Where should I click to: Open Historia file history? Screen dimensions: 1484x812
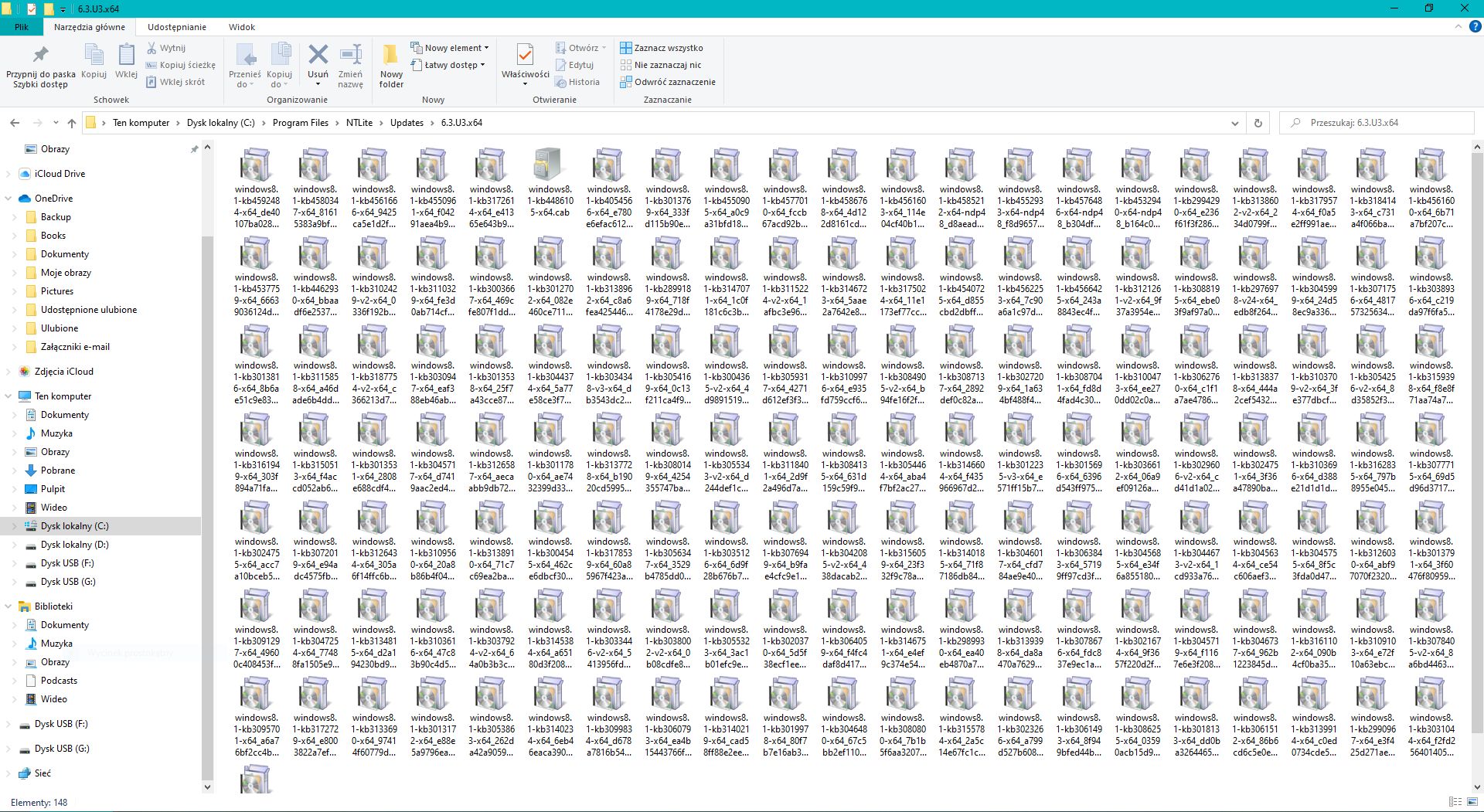pyautogui.click(x=577, y=82)
